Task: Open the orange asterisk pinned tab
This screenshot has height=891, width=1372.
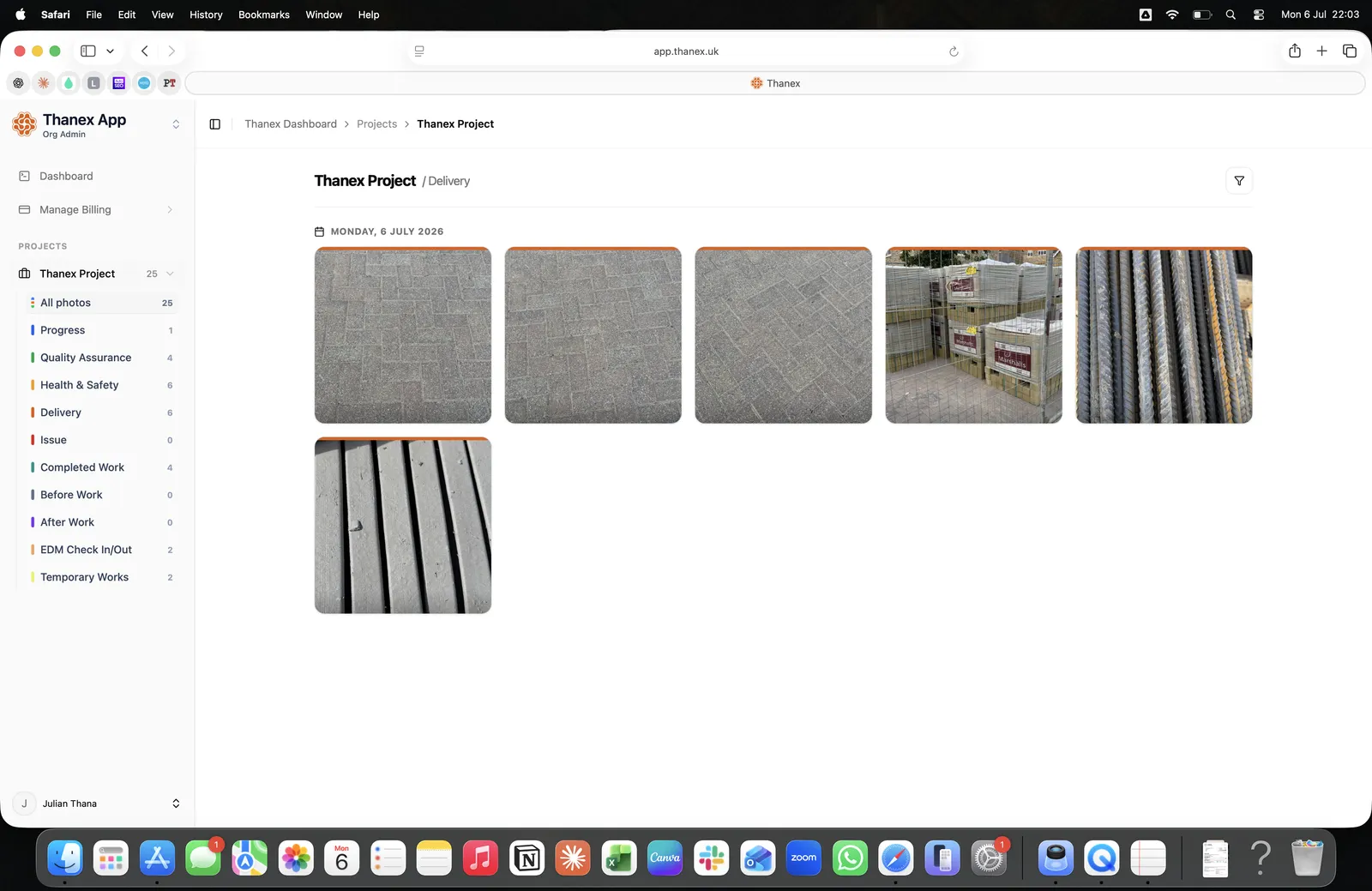Action: 44,83
